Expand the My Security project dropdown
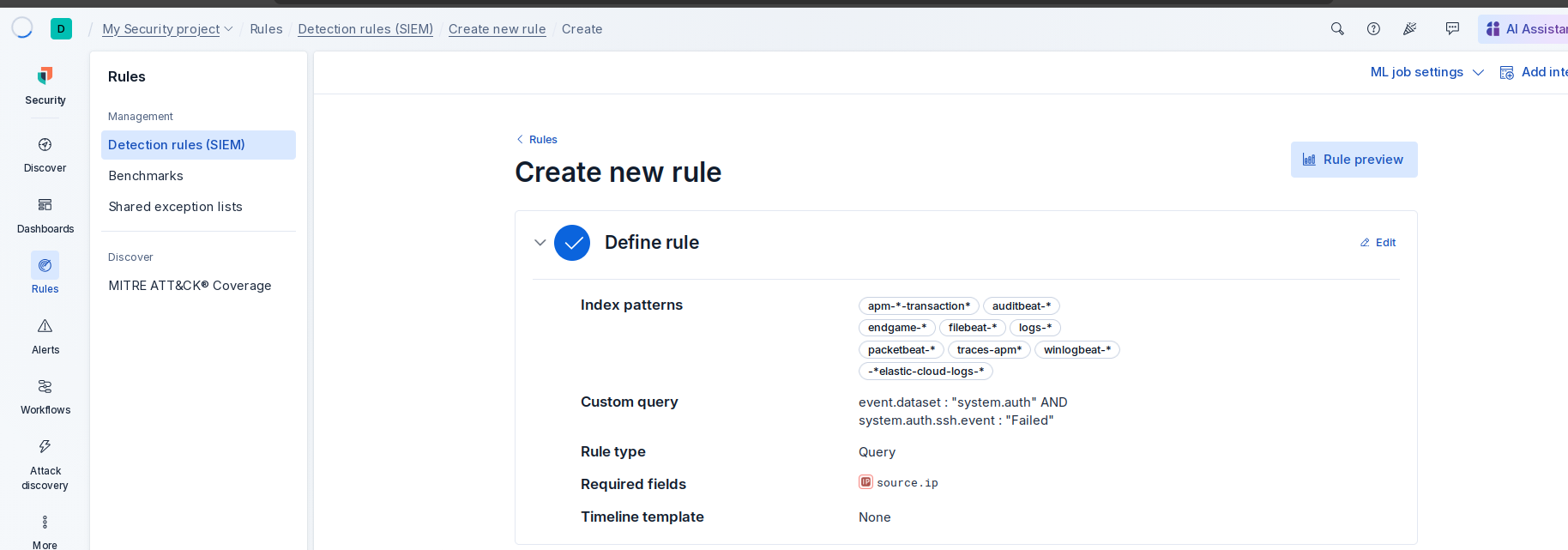The width and height of the screenshot is (1568, 550). (167, 29)
